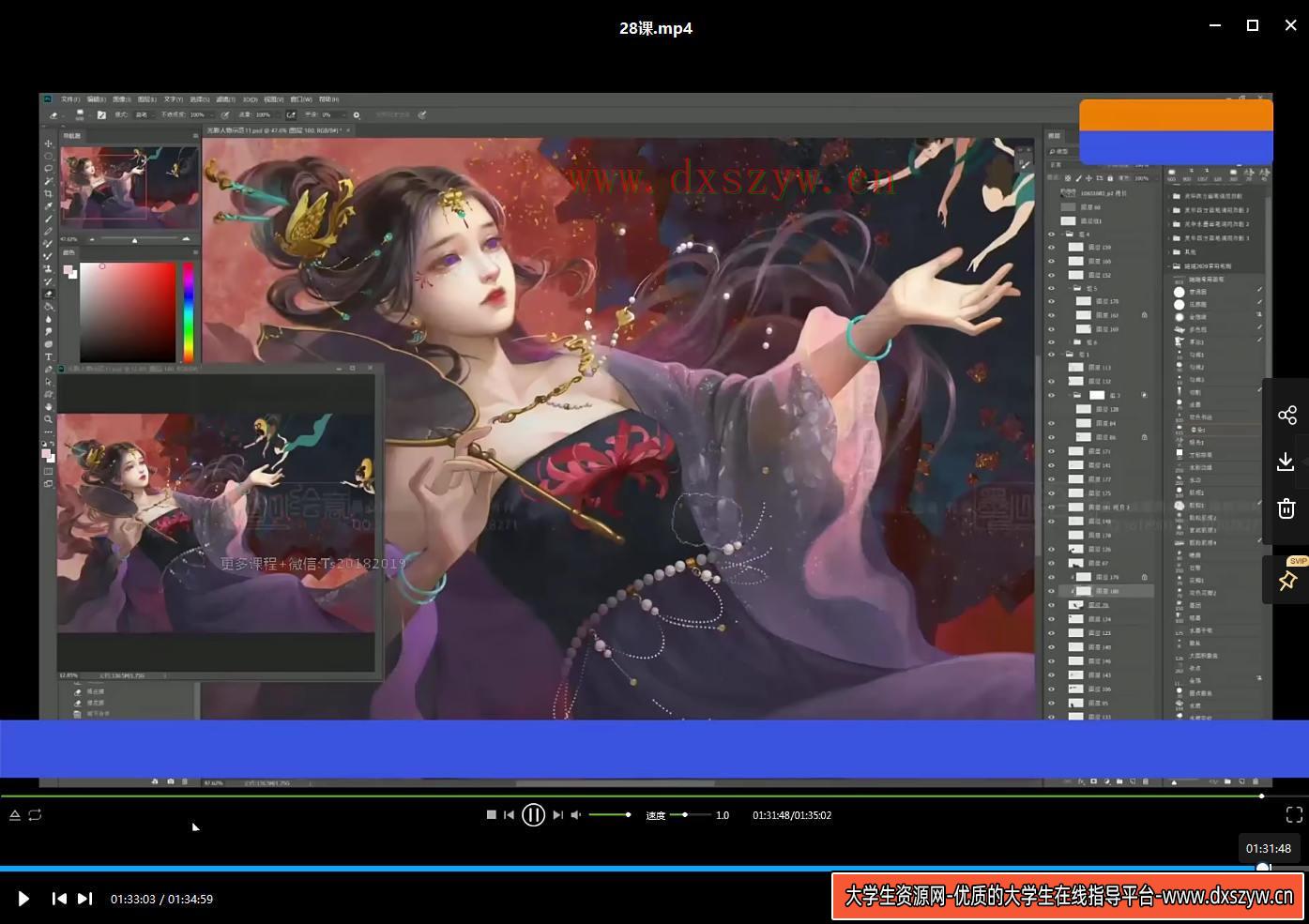1309x924 pixels.
Task: Collapse layer group 组 5 arrow
Action: click(1070, 288)
